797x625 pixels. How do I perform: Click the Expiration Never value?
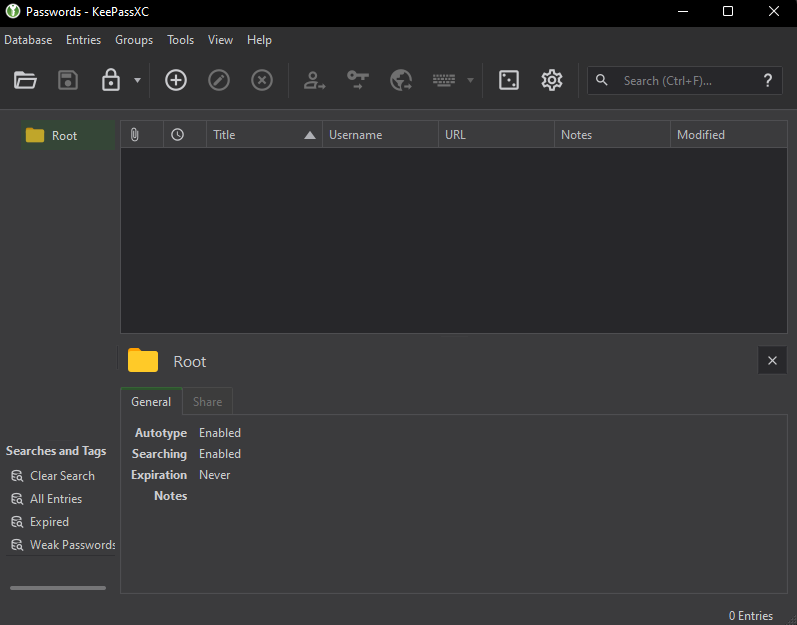[x=214, y=475]
